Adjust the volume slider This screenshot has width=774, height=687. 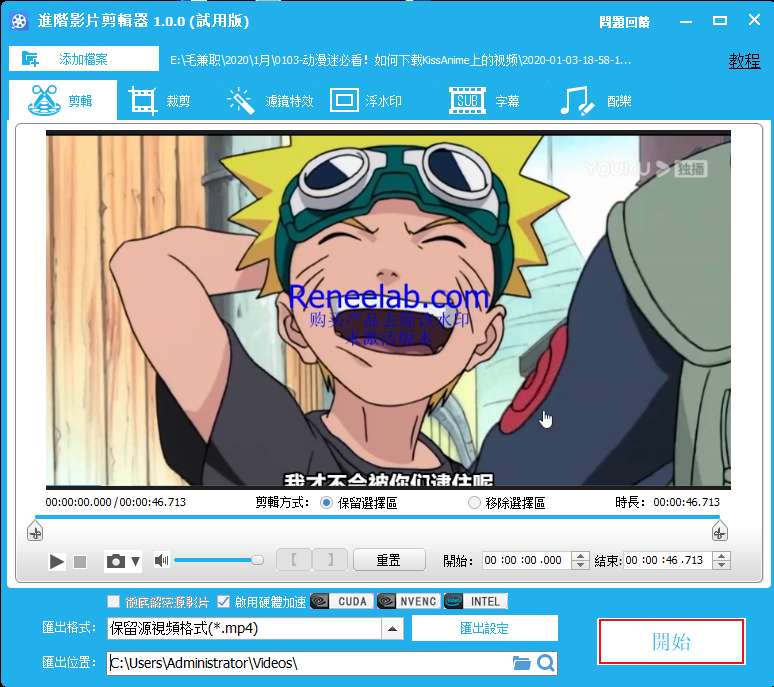tap(219, 560)
